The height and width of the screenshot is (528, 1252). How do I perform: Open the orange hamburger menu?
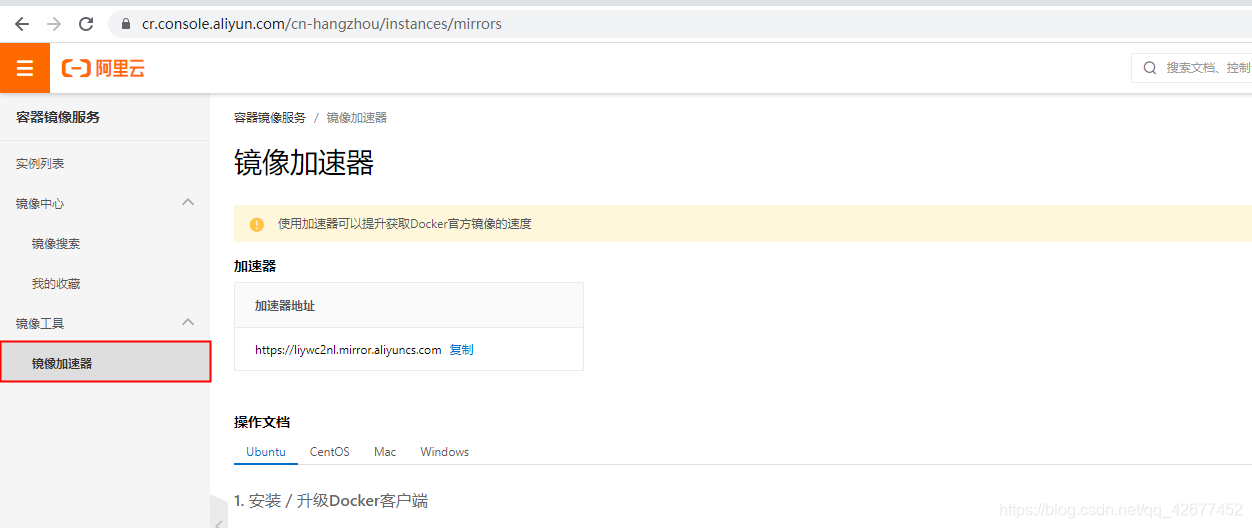tap(25, 68)
